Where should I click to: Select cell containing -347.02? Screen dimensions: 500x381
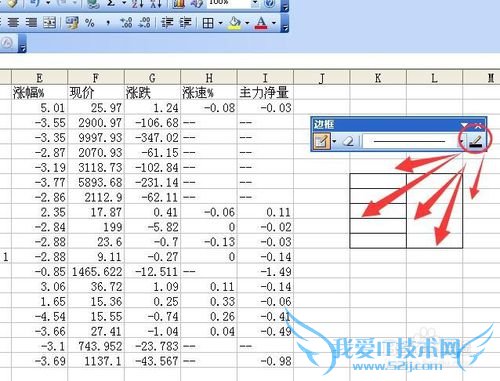152,137
